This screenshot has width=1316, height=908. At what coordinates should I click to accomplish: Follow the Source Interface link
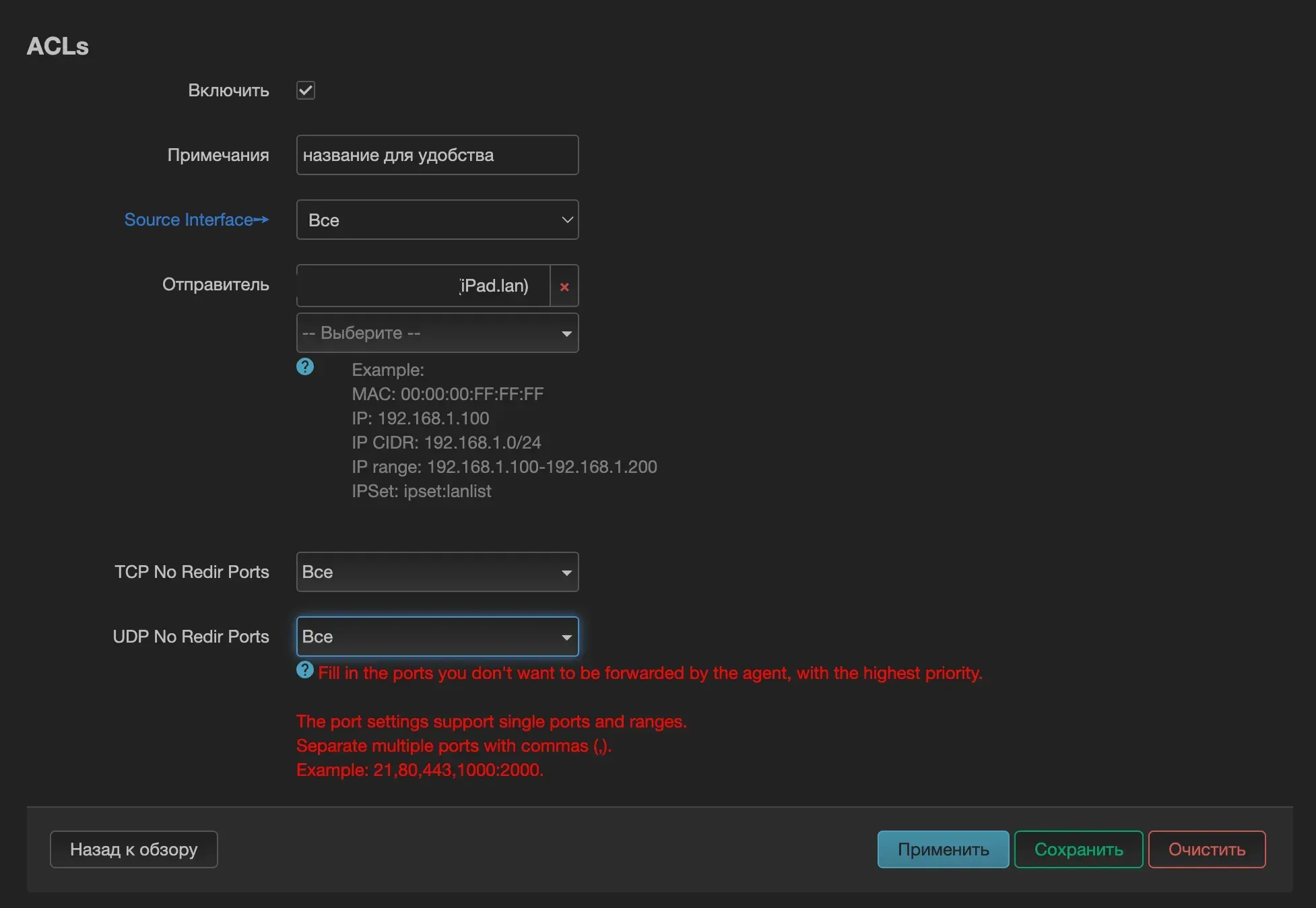coord(197,220)
